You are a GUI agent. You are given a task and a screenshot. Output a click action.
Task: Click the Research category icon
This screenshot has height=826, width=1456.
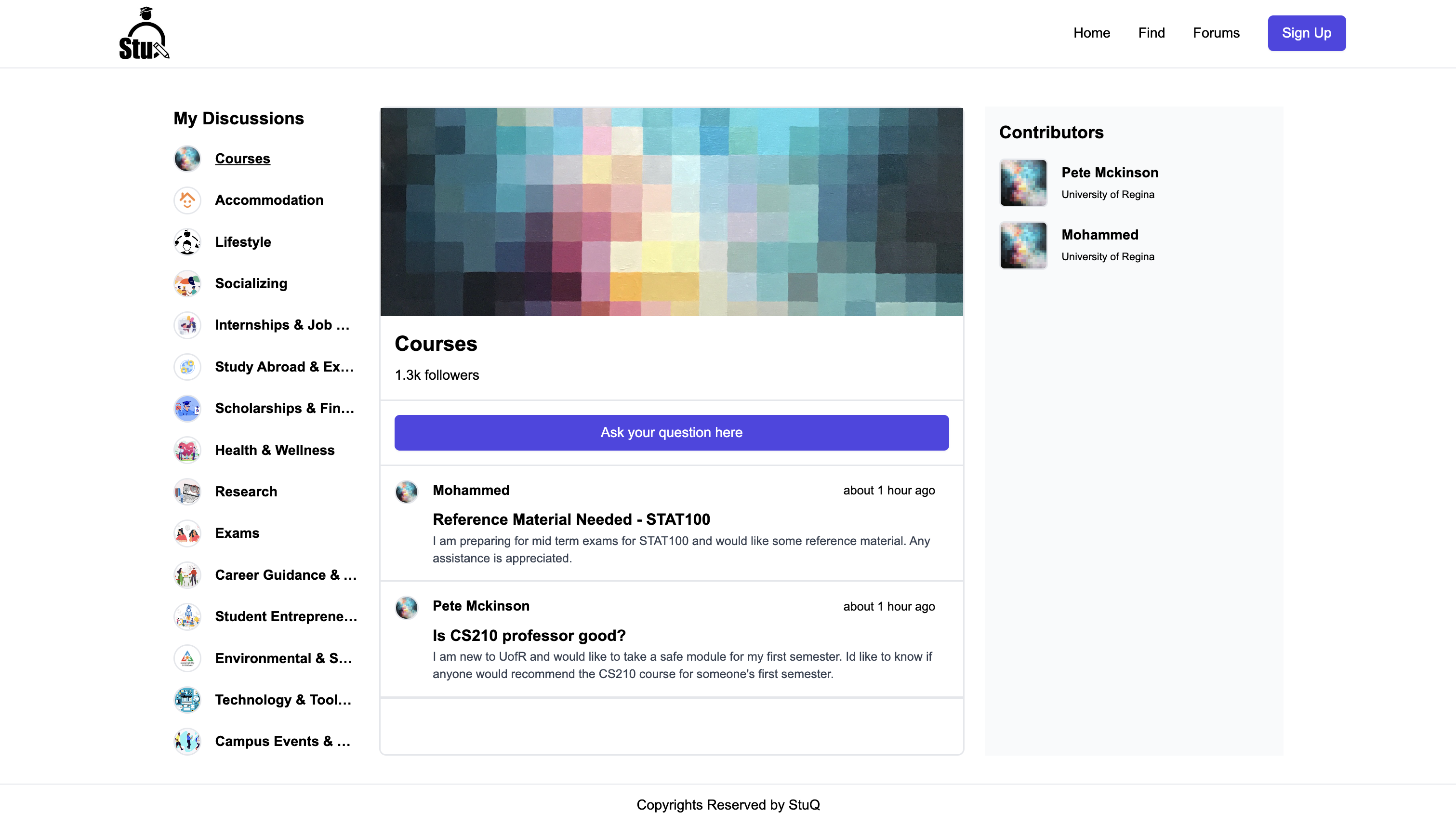tap(187, 492)
